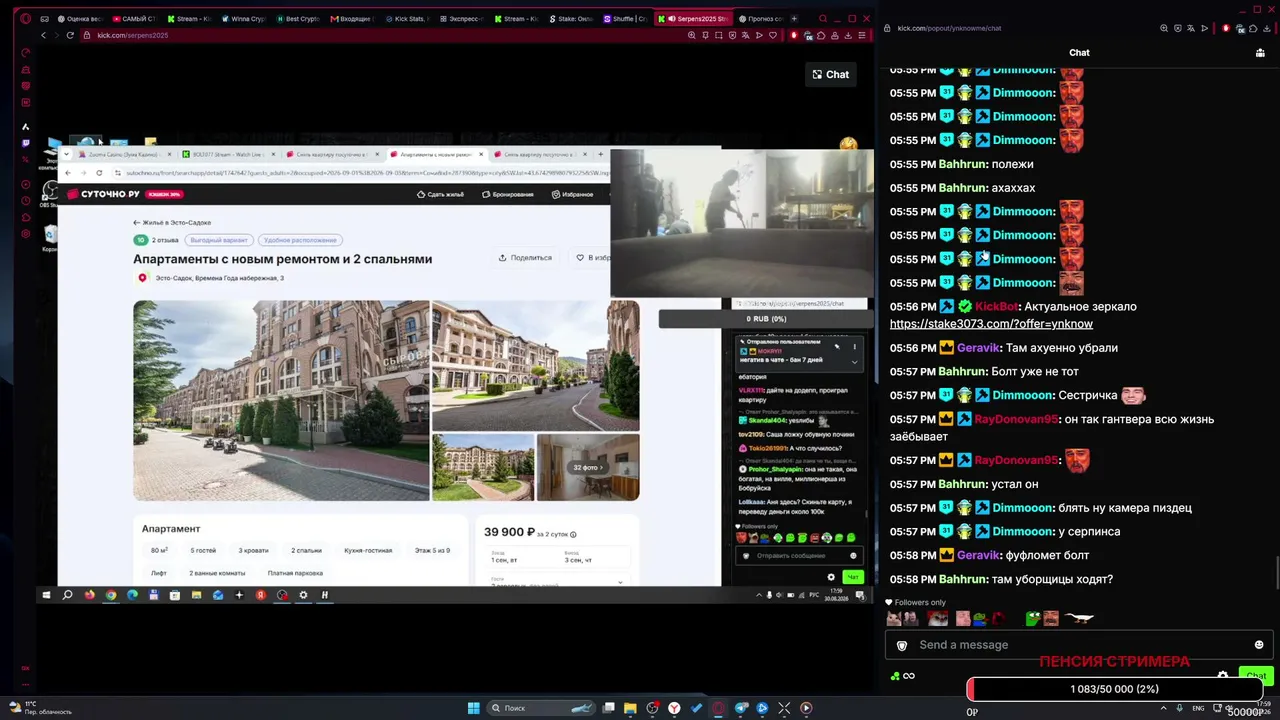Open the 32 фото gallery thumbnail
This screenshot has width=1280, height=720.
588,467
